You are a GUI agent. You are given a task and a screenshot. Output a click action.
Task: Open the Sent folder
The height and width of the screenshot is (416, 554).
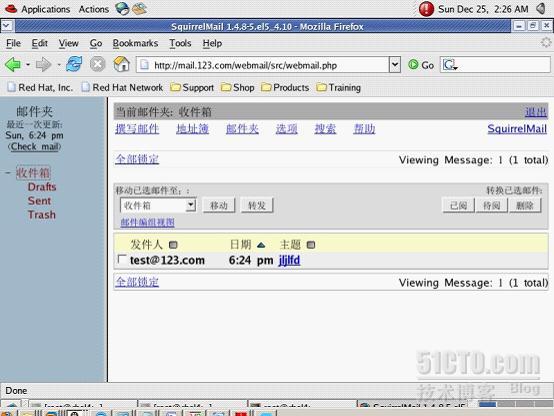click(x=39, y=201)
